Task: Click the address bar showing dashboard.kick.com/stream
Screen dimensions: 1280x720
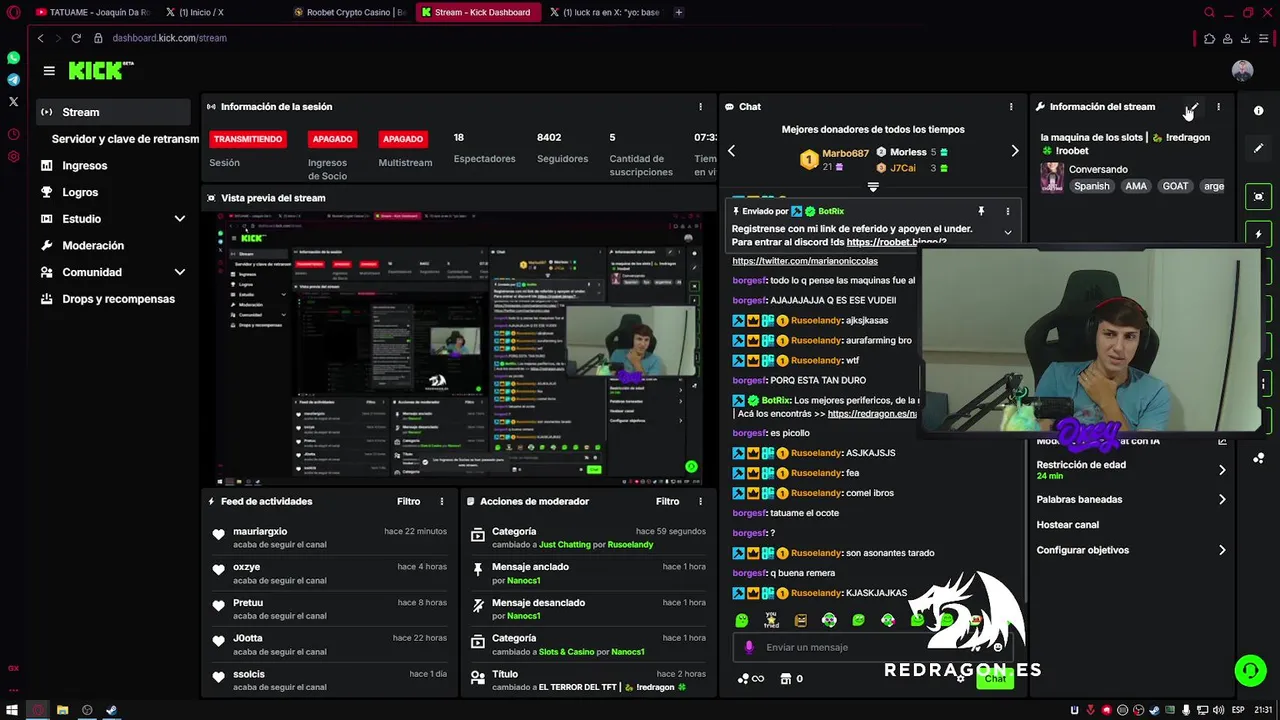Action: pos(169,38)
